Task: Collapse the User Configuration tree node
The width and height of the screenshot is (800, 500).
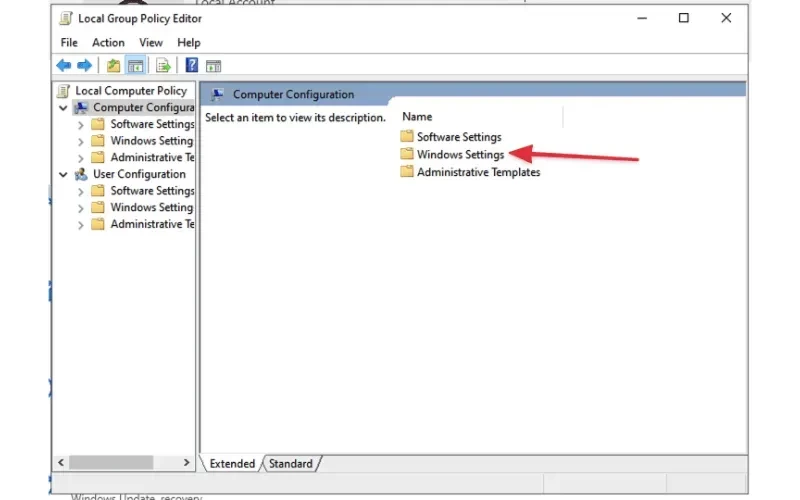Action: pos(63,175)
